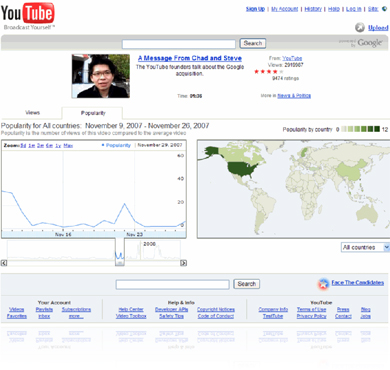Click the Face The Candidates star icon
The image size is (390, 370).
[x=323, y=284]
